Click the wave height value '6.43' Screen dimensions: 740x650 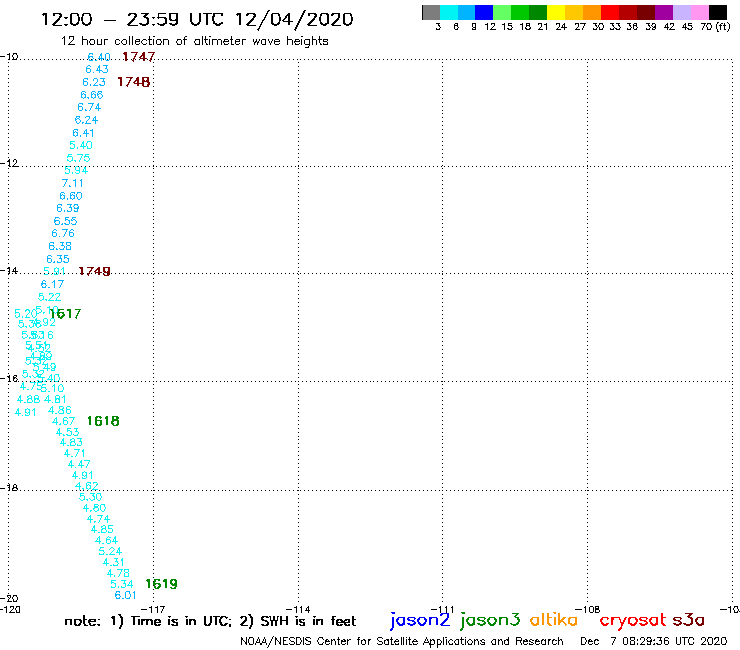pyautogui.click(x=97, y=69)
